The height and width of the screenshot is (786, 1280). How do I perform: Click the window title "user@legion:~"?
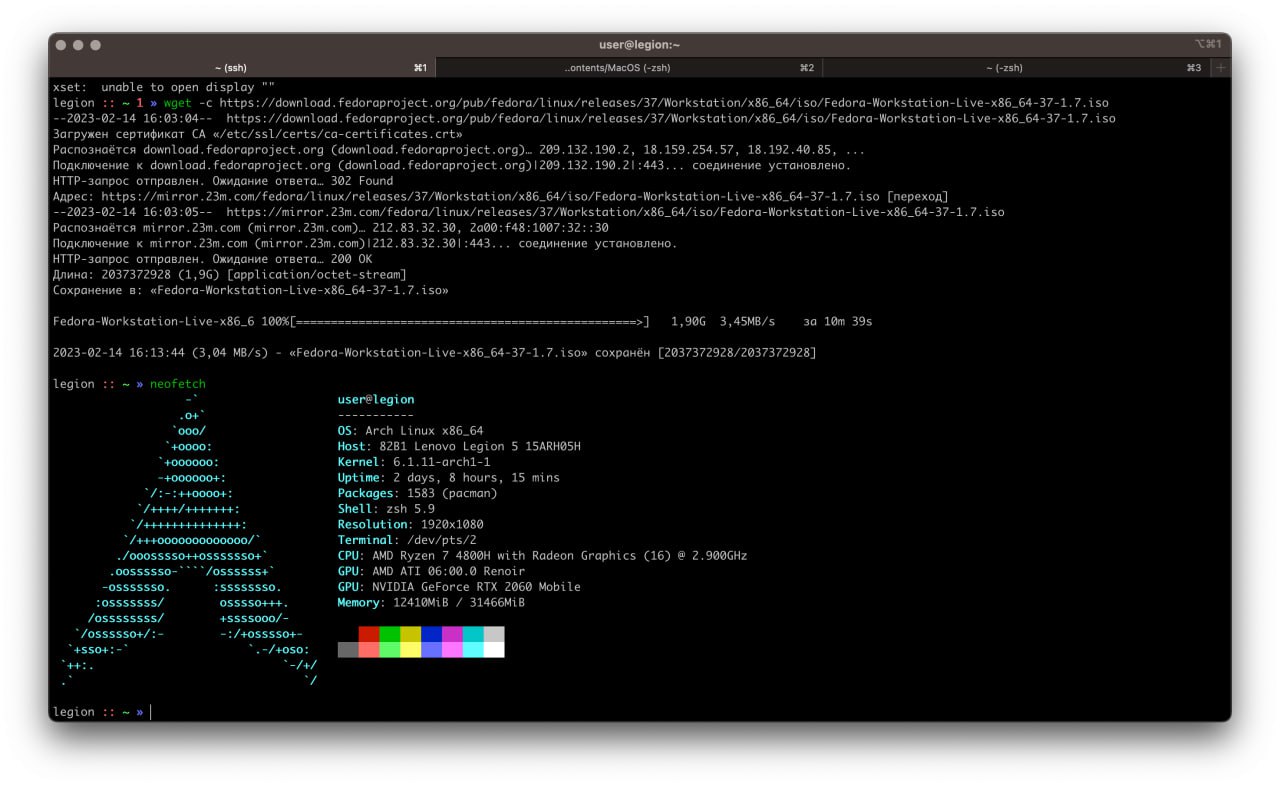click(x=640, y=45)
